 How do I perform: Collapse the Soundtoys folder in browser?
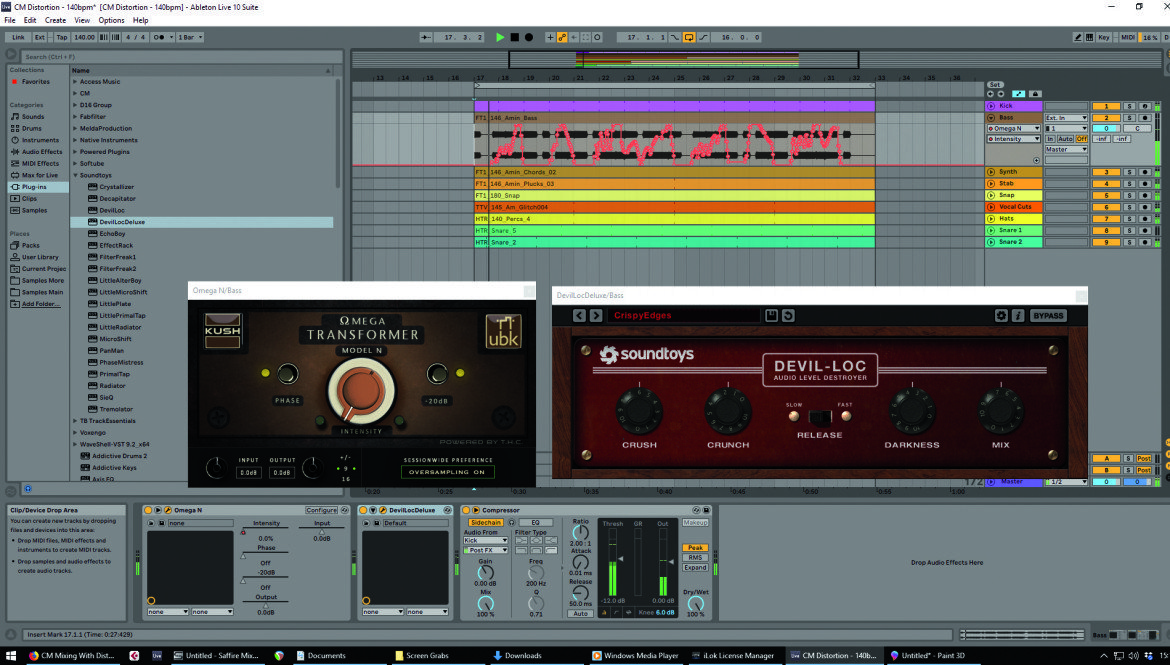pos(75,175)
